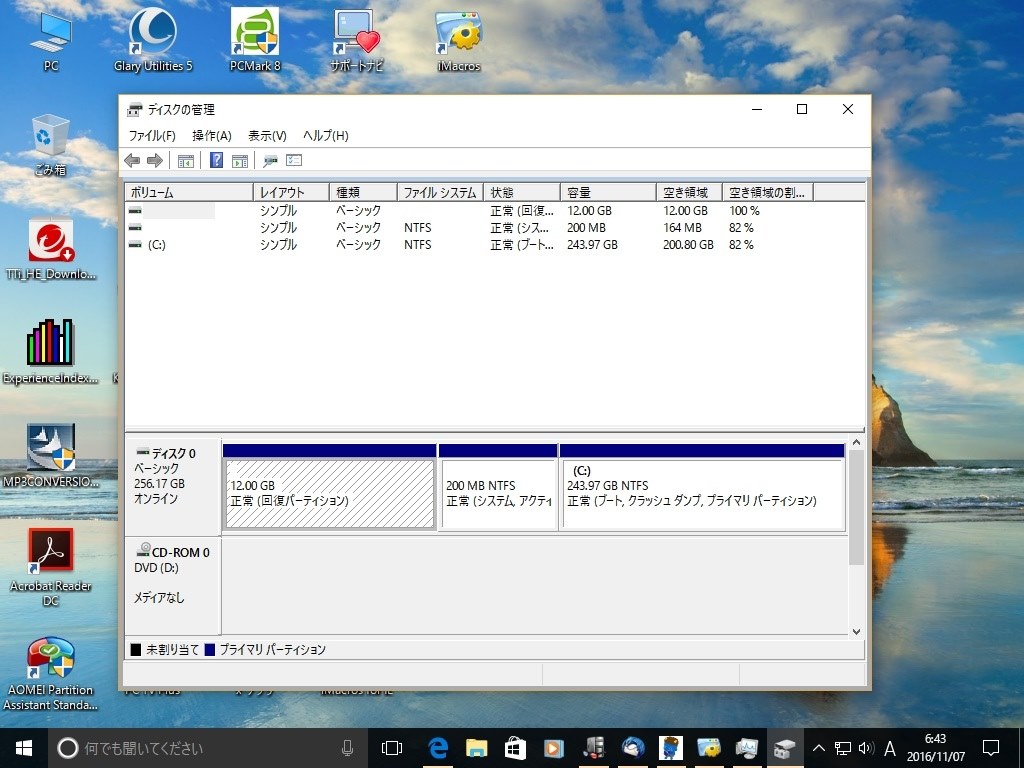Open Thunderbird from the taskbar

pos(632,748)
